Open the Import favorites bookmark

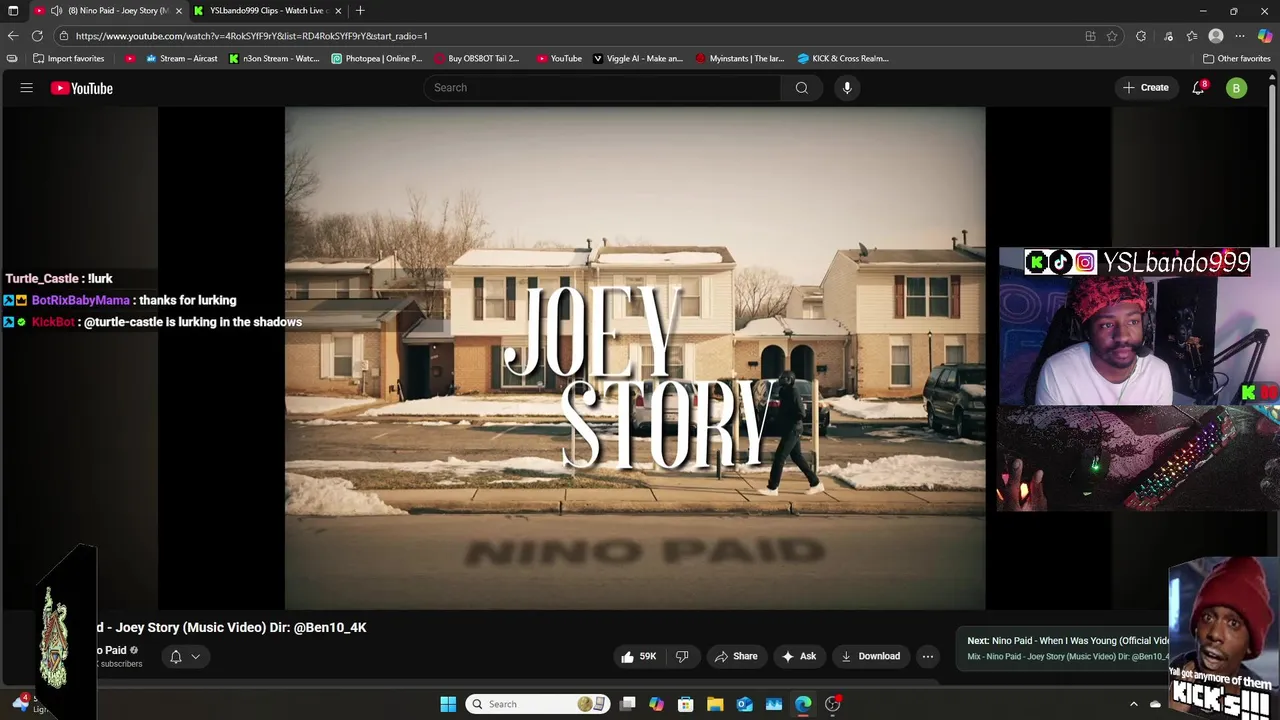[69, 58]
